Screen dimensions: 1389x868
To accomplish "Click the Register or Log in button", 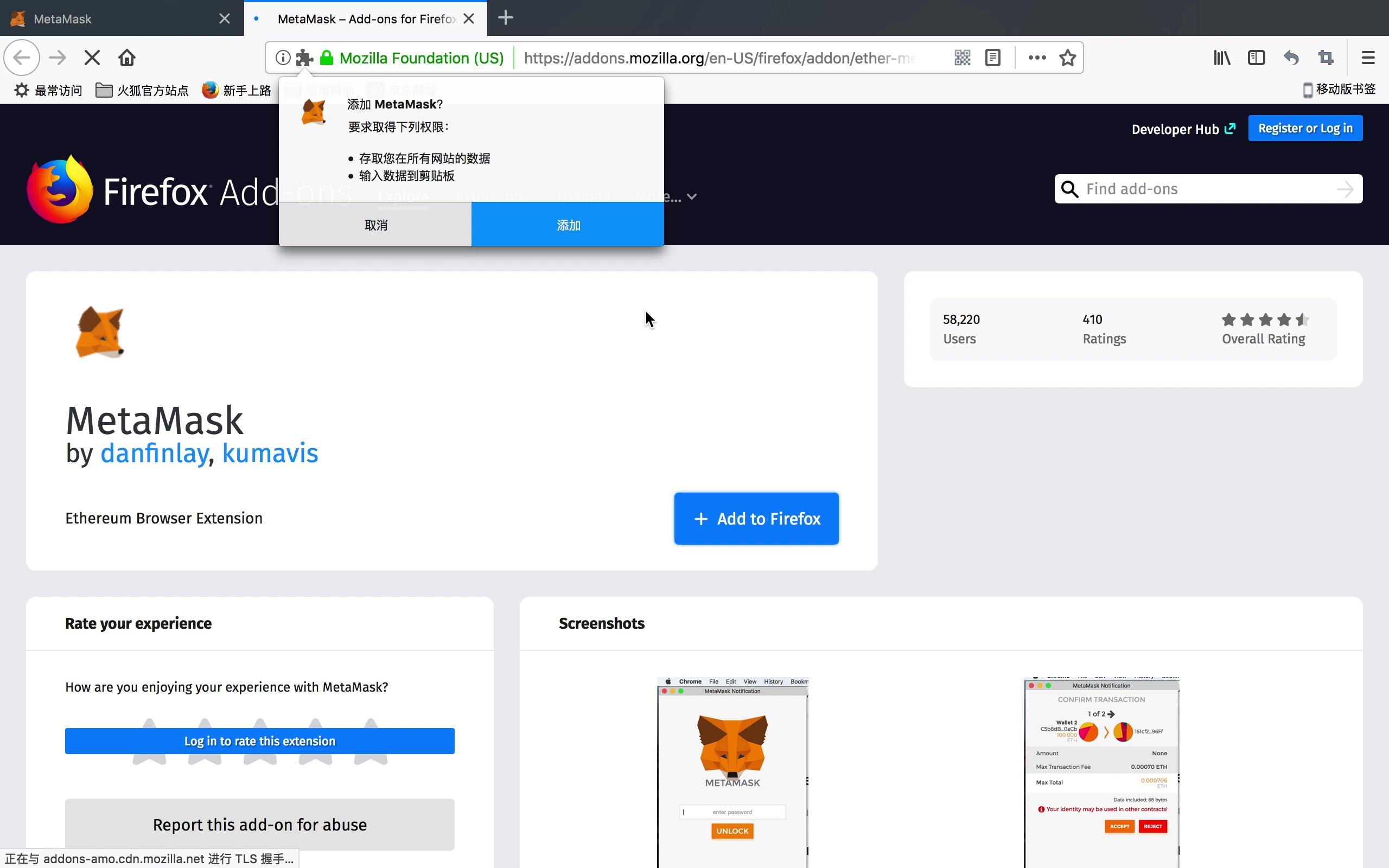I will coord(1303,128).
